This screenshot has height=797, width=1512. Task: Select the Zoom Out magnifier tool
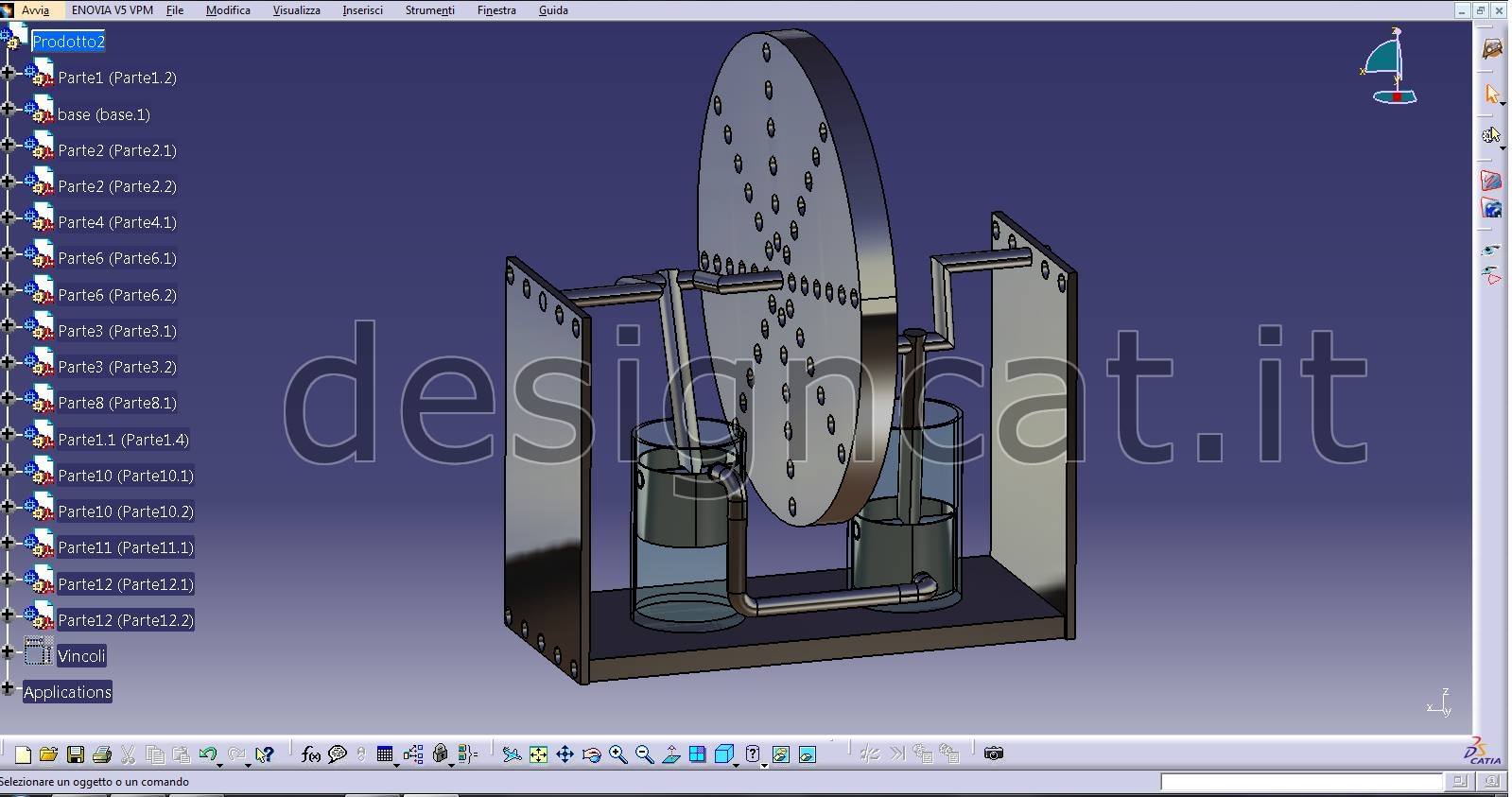(x=644, y=754)
